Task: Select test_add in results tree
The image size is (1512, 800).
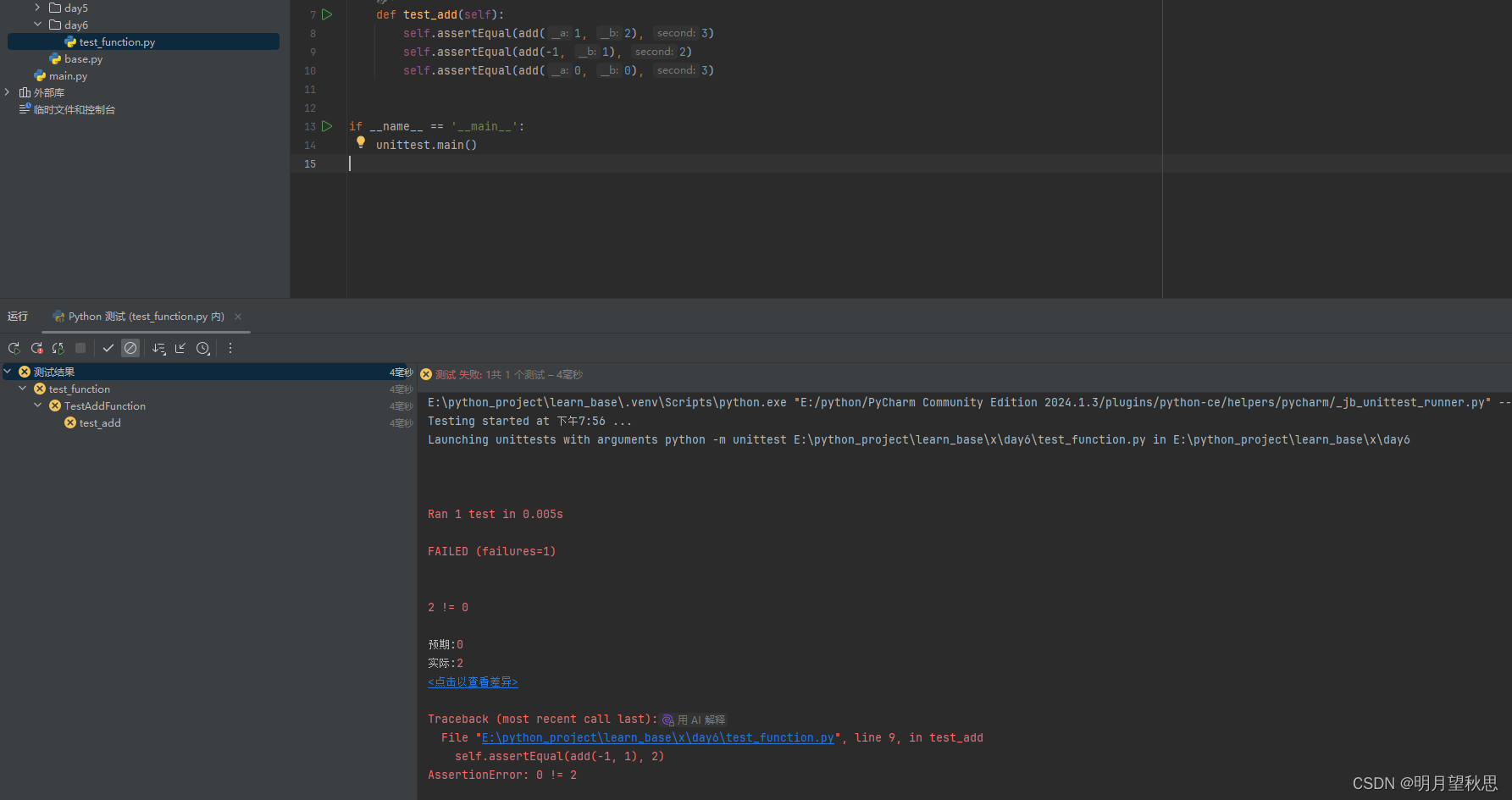Action: click(x=100, y=423)
